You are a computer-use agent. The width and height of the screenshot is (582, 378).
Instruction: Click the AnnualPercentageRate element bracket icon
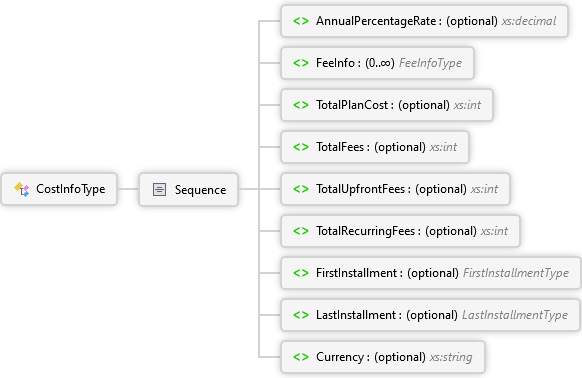[301, 21]
